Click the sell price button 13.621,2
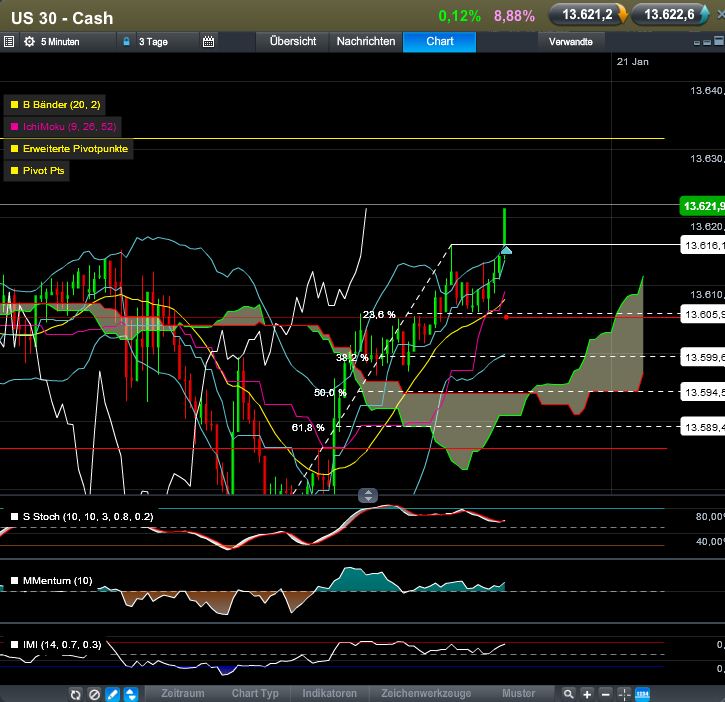The height and width of the screenshot is (702, 725). click(588, 15)
